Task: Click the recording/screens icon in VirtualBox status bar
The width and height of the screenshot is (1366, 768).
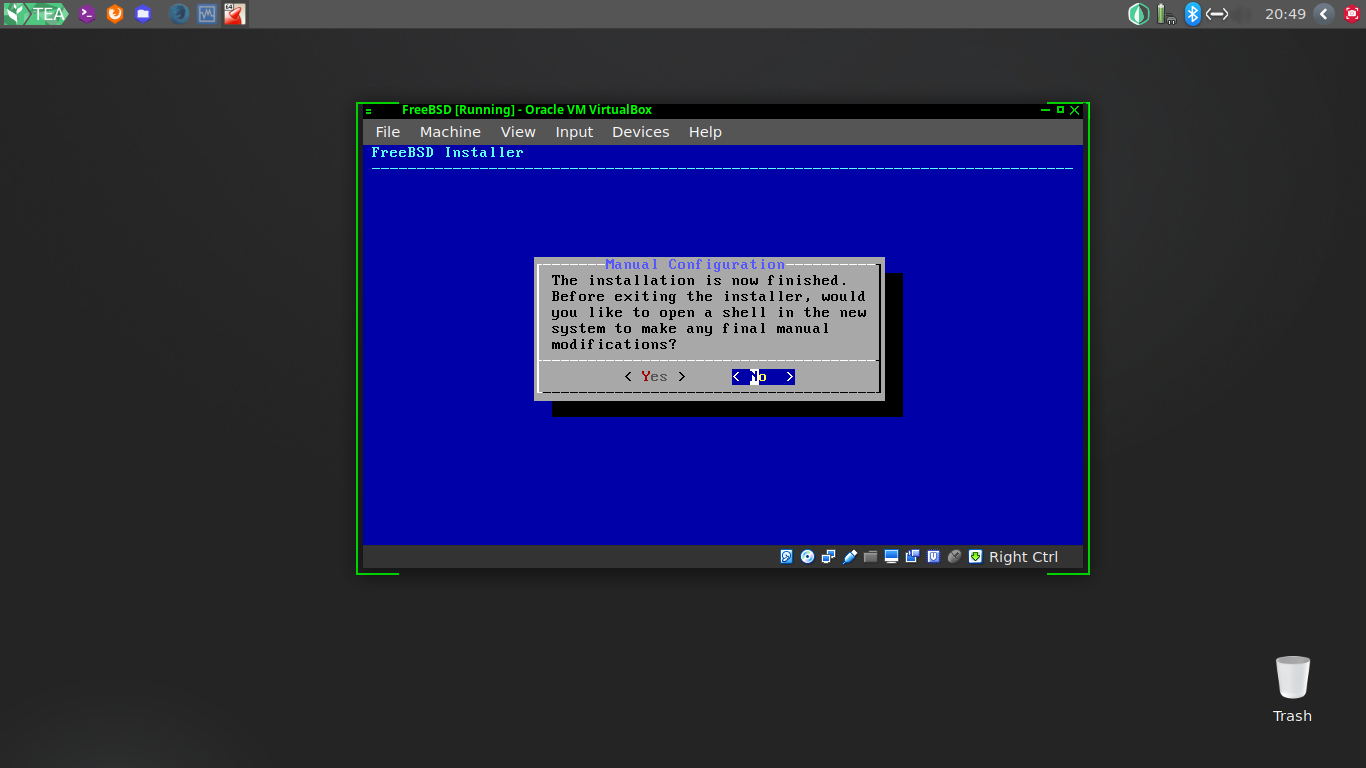Action: [x=912, y=557]
